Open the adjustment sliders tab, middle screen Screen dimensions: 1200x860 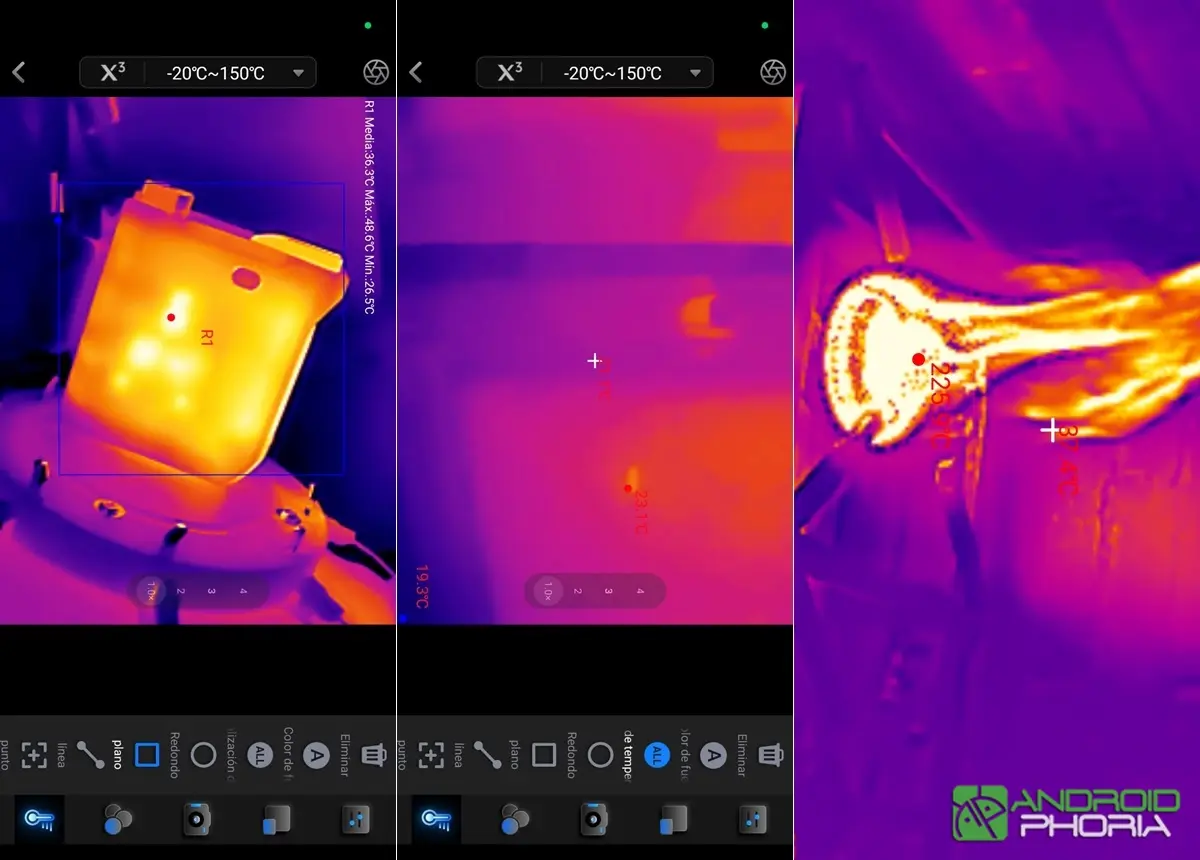tap(753, 820)
